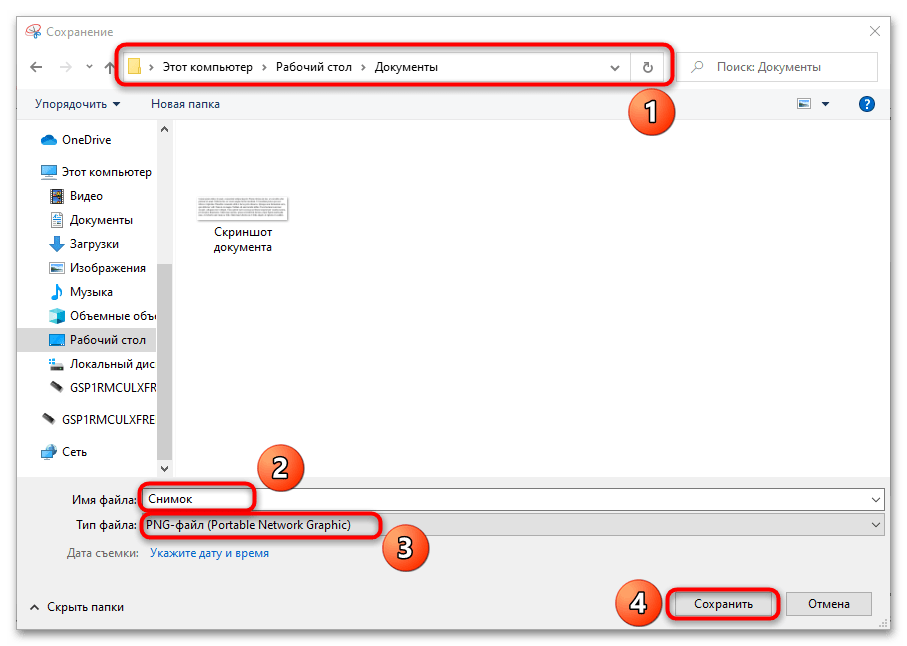Open the Help question mark icon

pos(867,104)
